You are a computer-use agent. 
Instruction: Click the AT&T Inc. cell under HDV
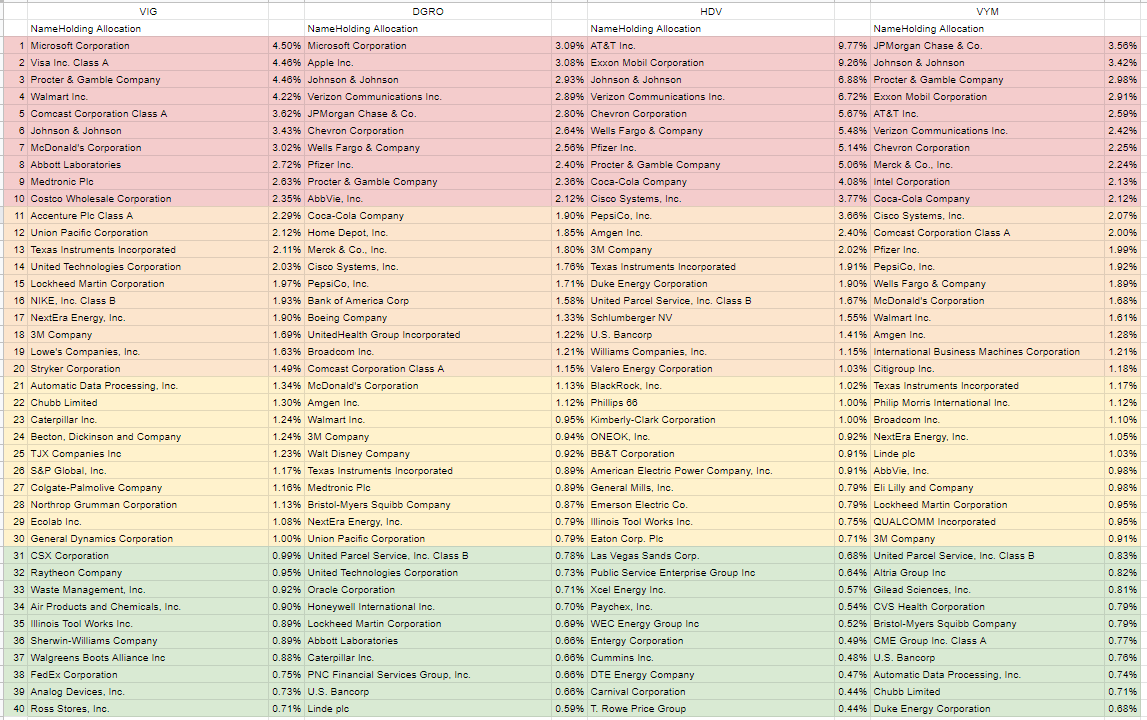(x=710, y=45)
